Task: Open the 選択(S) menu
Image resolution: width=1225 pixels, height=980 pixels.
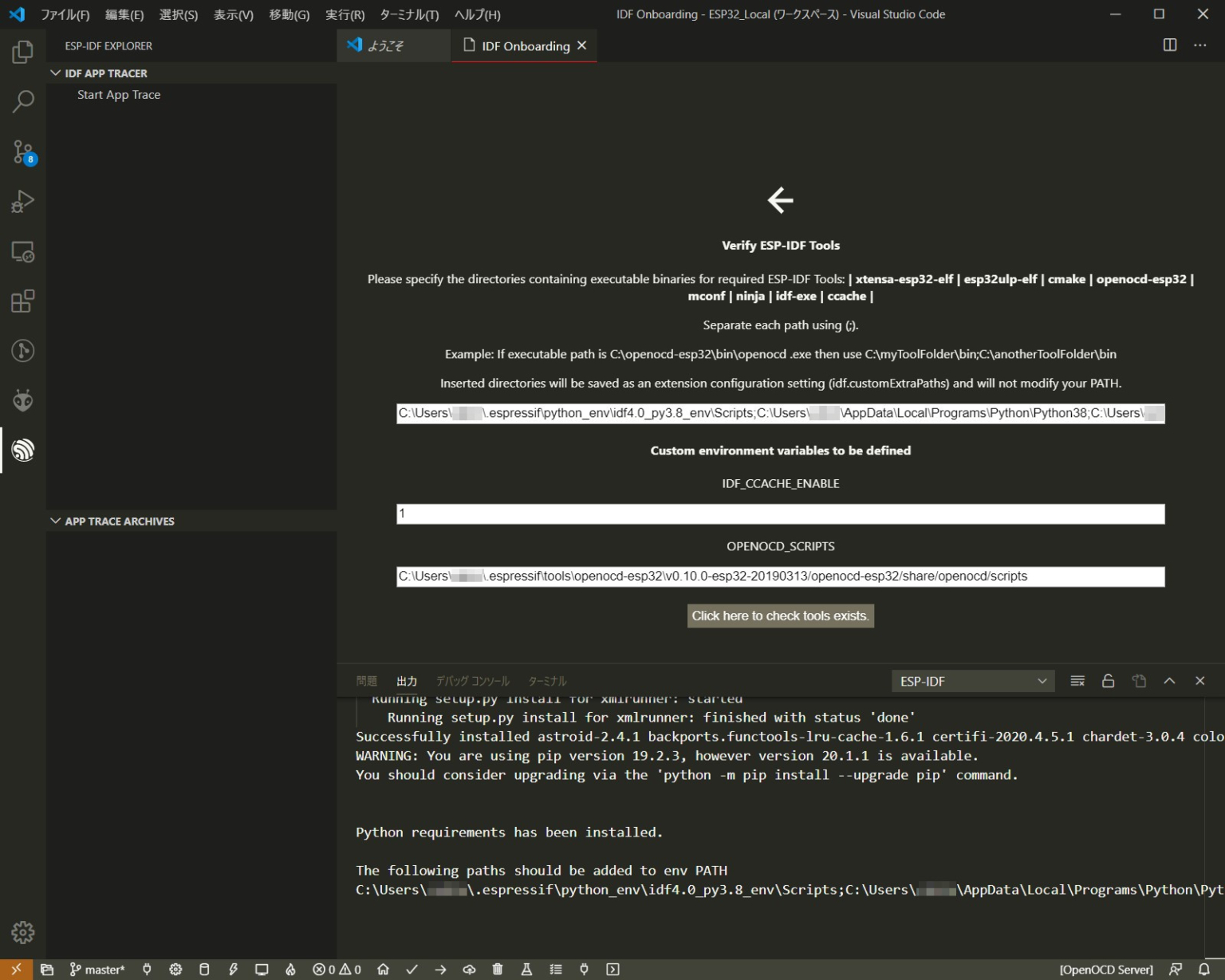Action: coord(179,14)
